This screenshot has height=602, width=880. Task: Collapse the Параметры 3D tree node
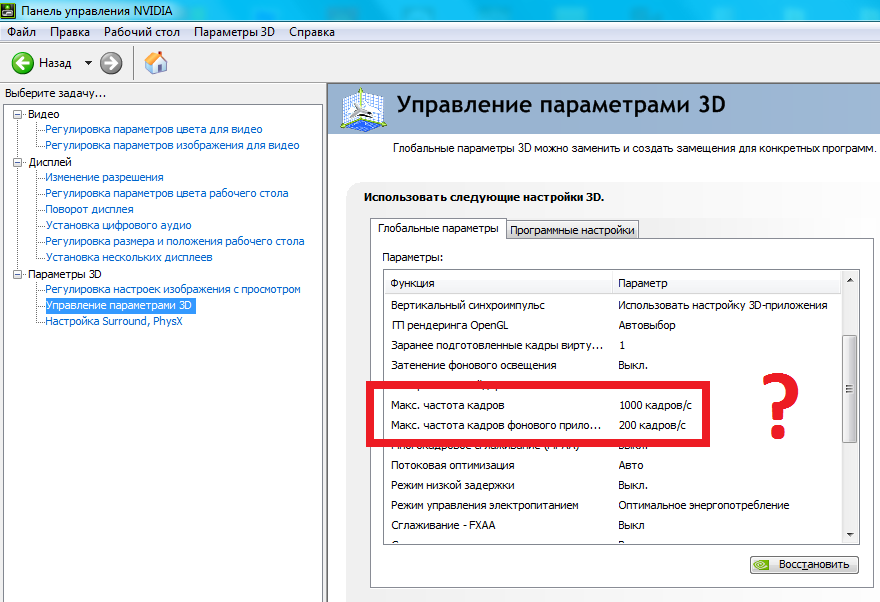coord(18,274)
